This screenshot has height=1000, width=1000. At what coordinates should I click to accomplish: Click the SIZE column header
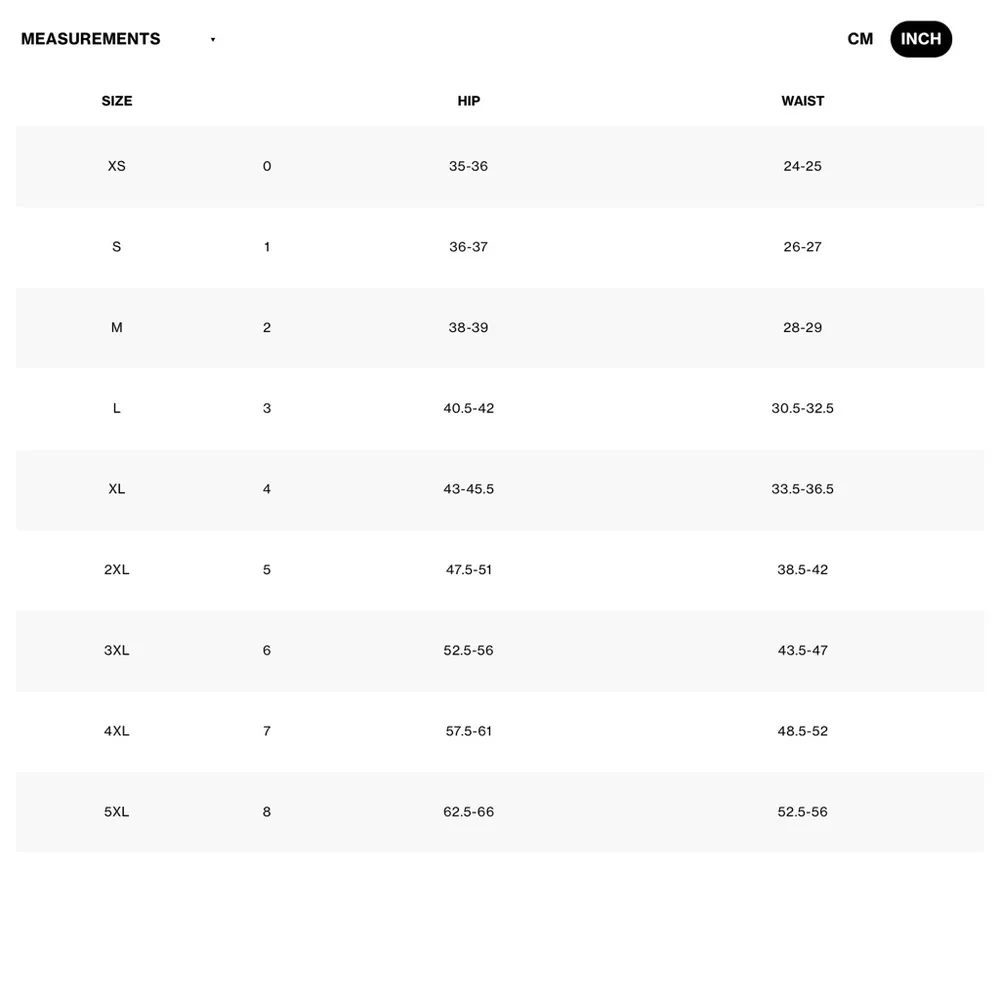pyautogui.click(x=117, y=101)
